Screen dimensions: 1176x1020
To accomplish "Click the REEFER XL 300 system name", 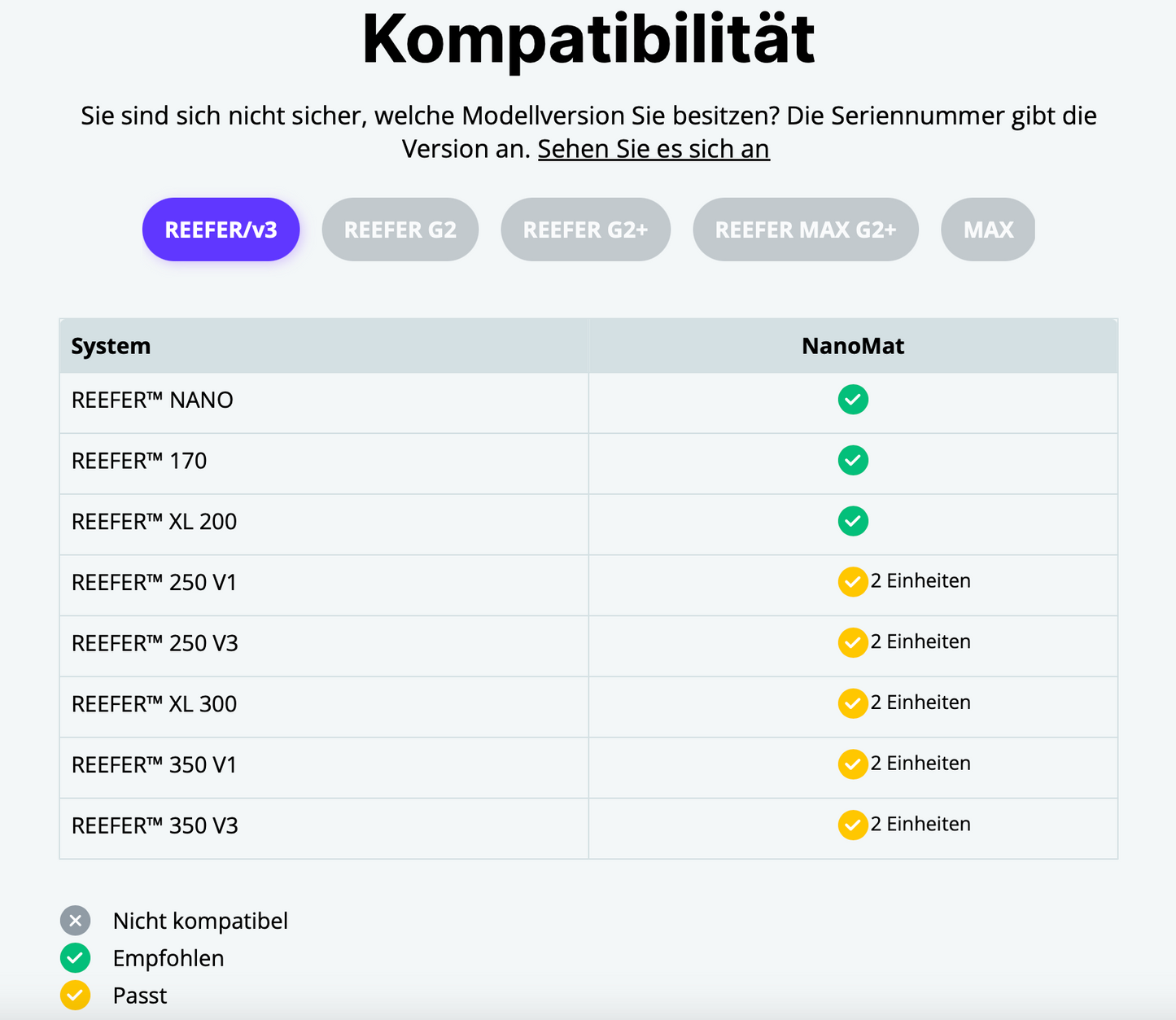I will pyautogui.click(x=154, y=704).
